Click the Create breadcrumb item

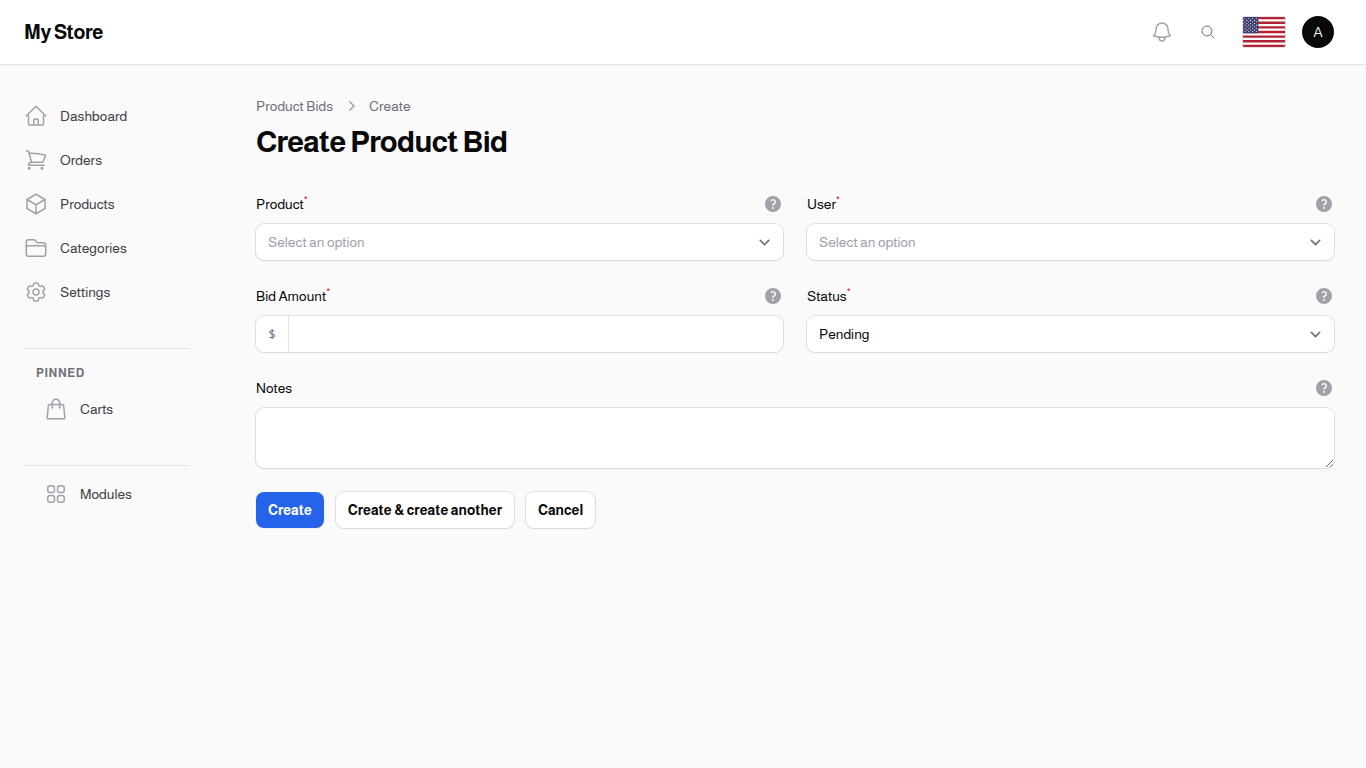(x=389, y=106)
